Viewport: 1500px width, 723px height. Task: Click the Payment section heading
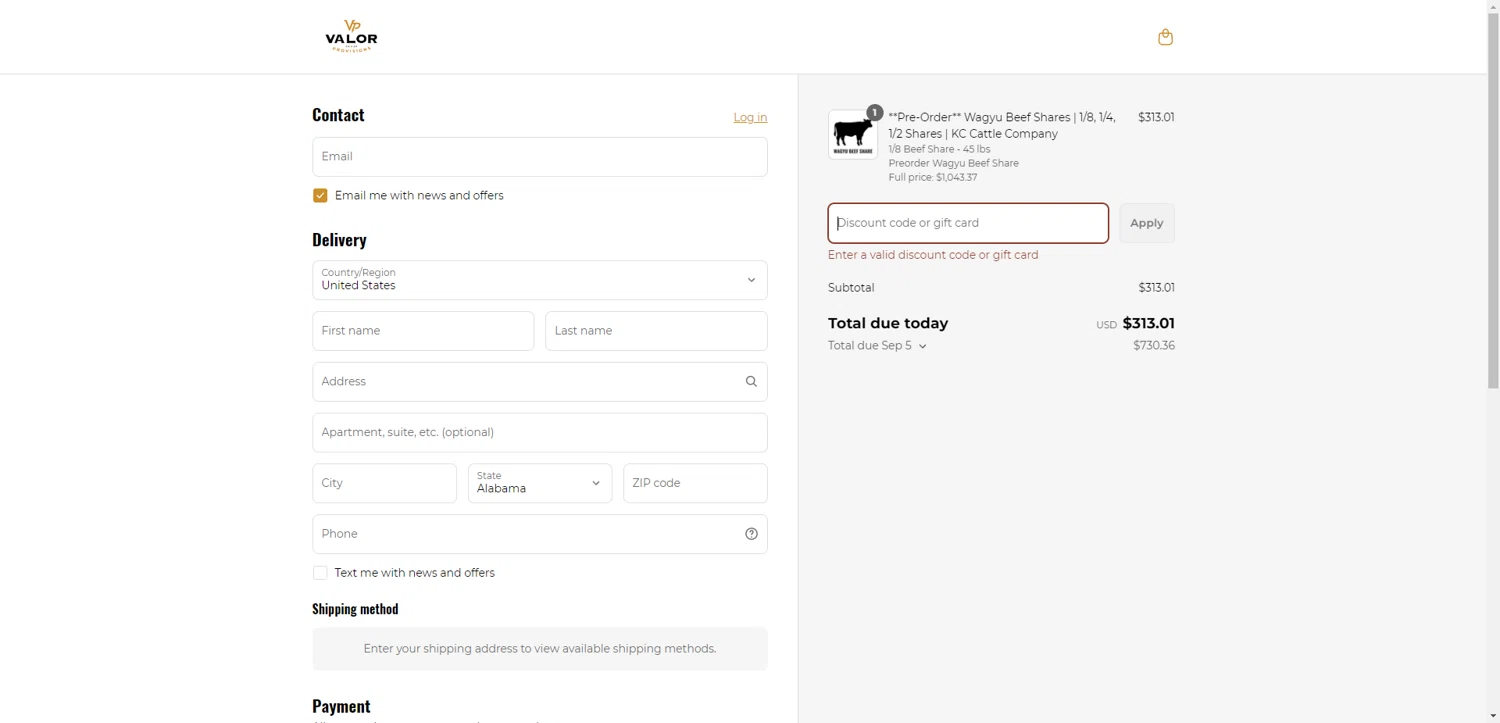[x=341, y=706]
